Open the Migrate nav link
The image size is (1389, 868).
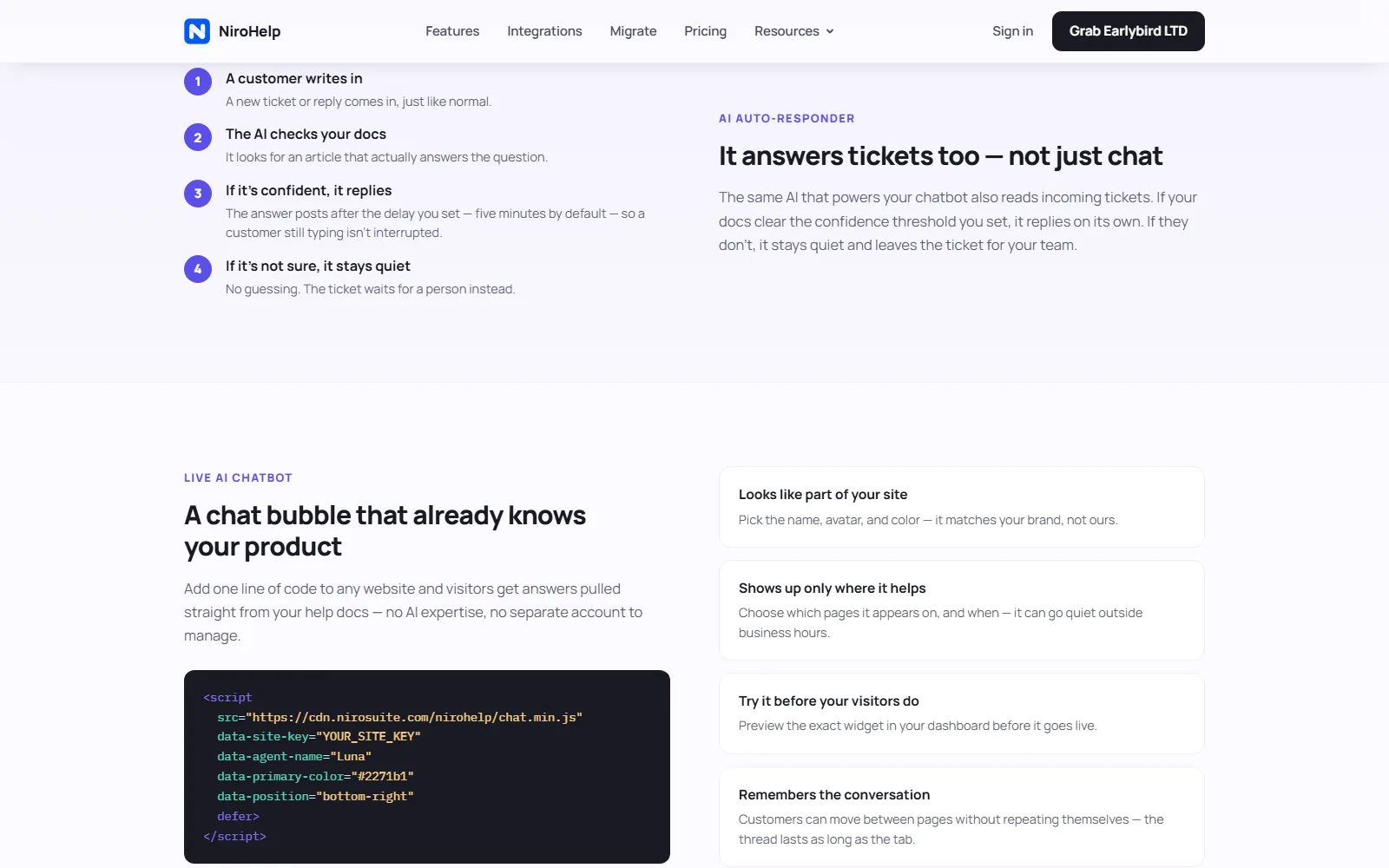coord(633,31)
